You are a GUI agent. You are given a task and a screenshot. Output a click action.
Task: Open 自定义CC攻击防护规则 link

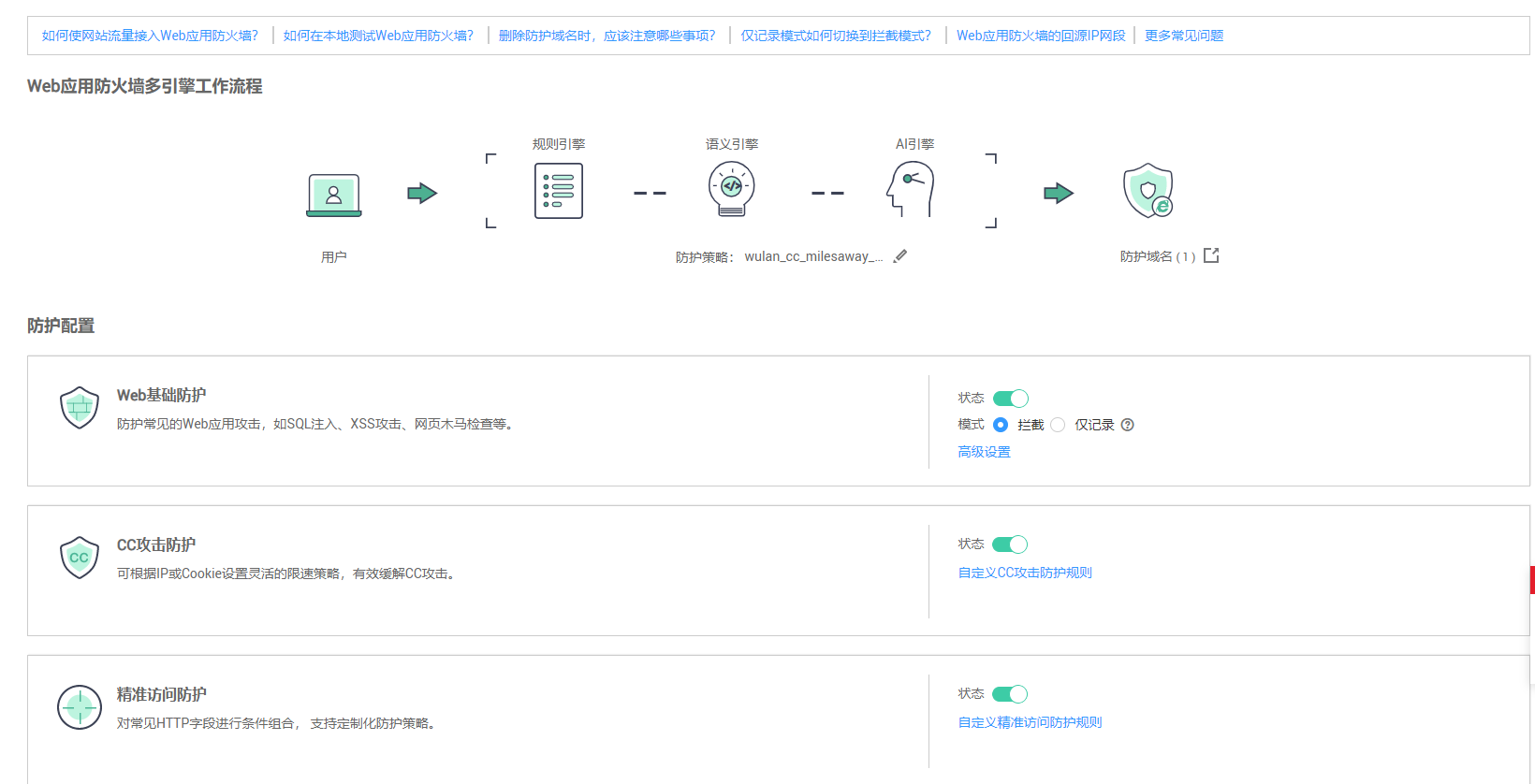(x=1025, y=573)
